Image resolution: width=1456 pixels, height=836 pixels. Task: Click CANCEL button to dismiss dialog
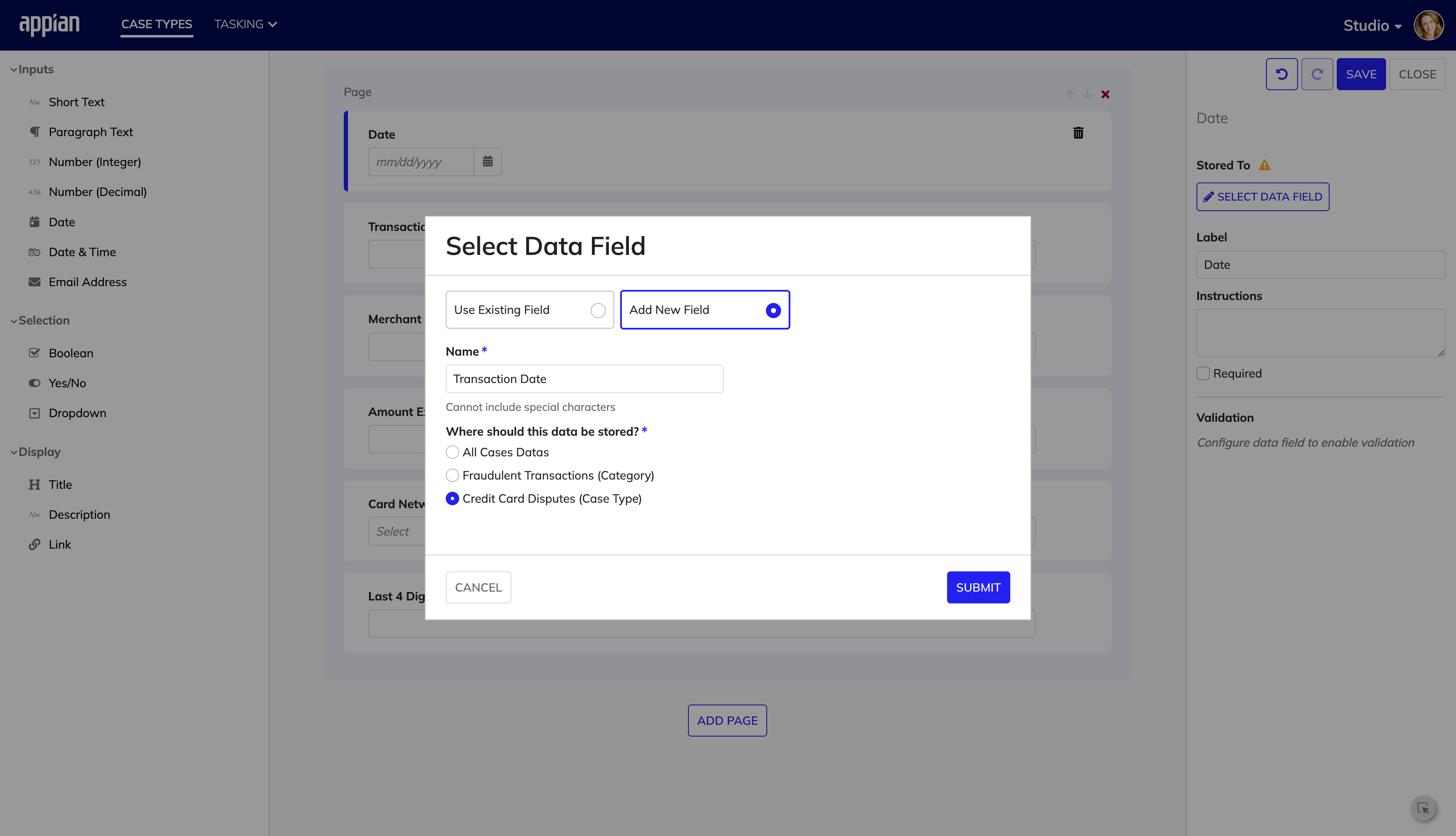[478, 586]
